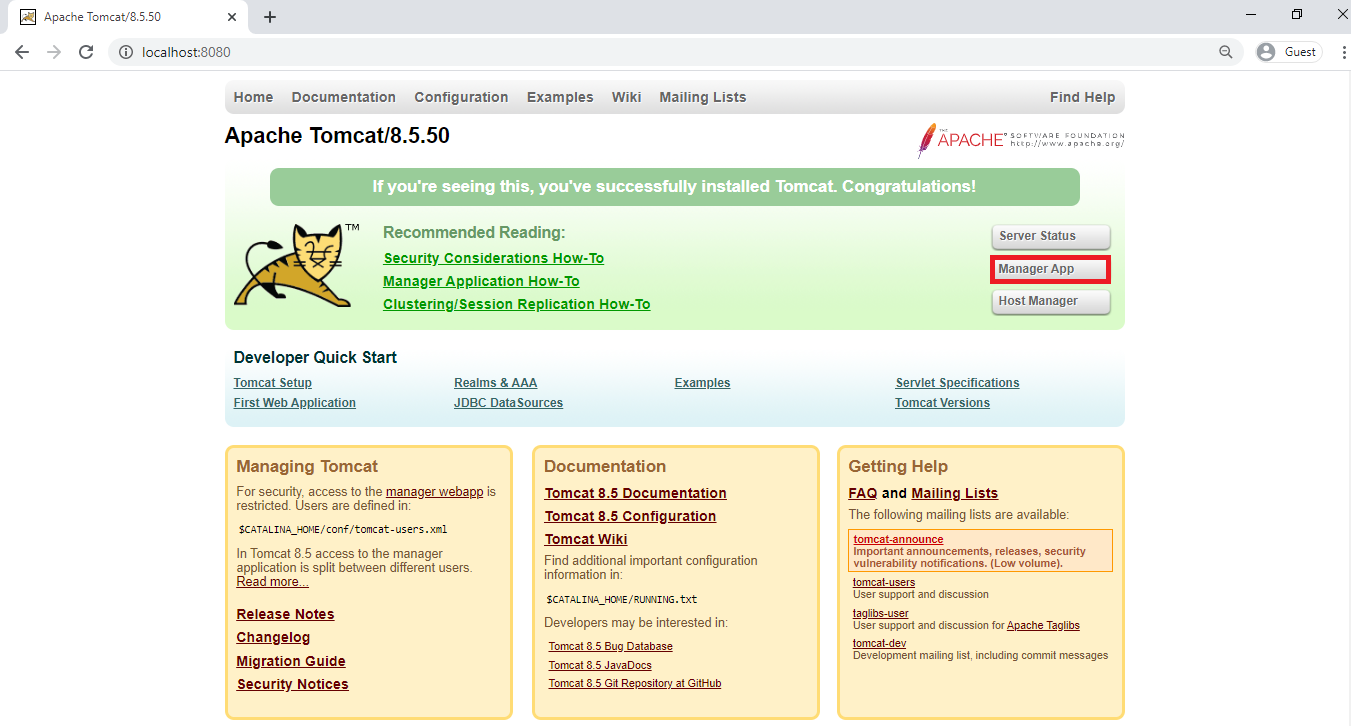Viewport: 1351px width, 726px height.
Task: Click the browser back arrow
Action: [22, 52]
